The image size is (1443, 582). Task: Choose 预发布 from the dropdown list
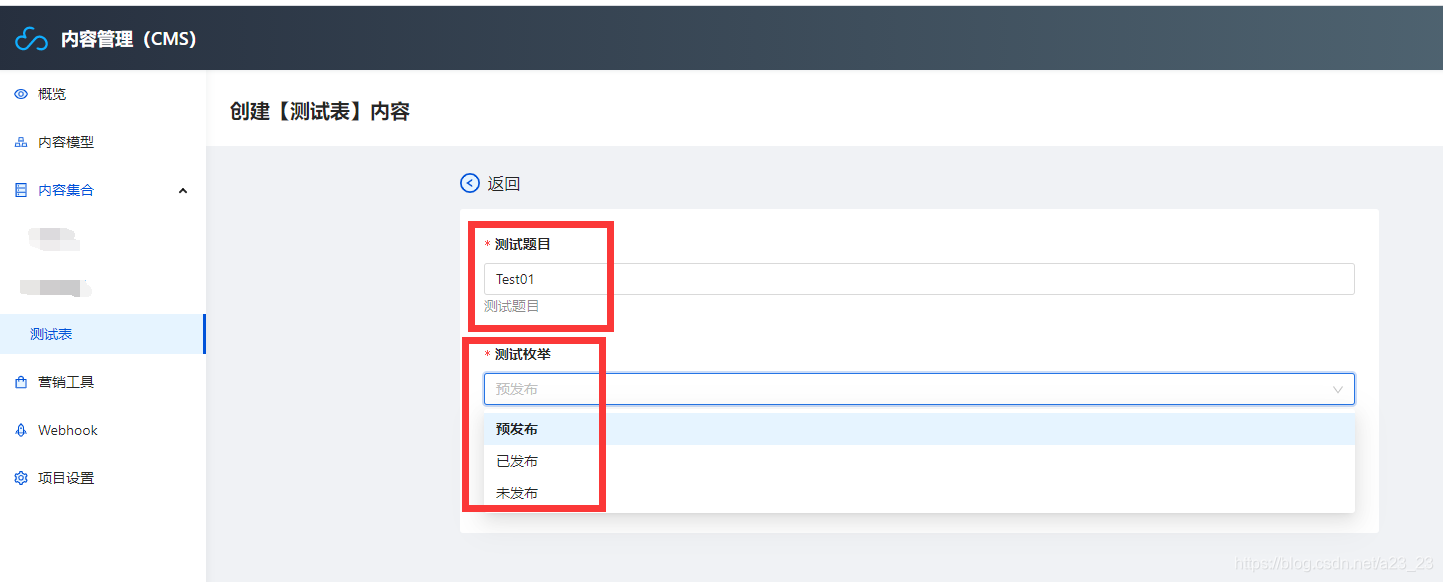919,429
